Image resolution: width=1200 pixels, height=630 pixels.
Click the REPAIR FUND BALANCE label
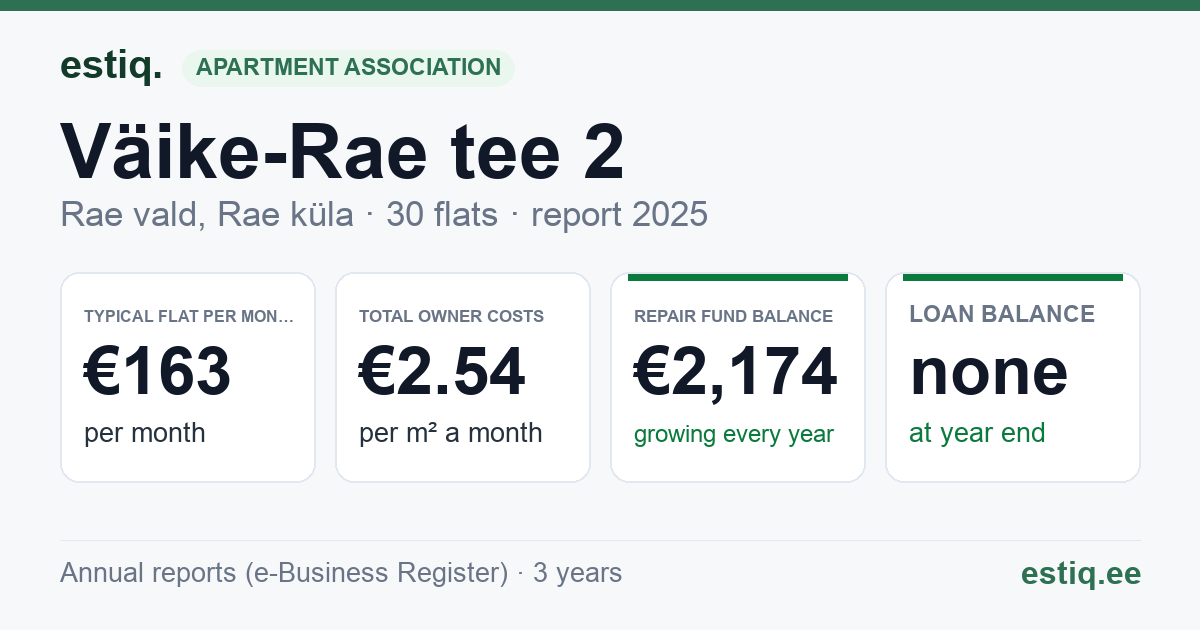(734, 316)
